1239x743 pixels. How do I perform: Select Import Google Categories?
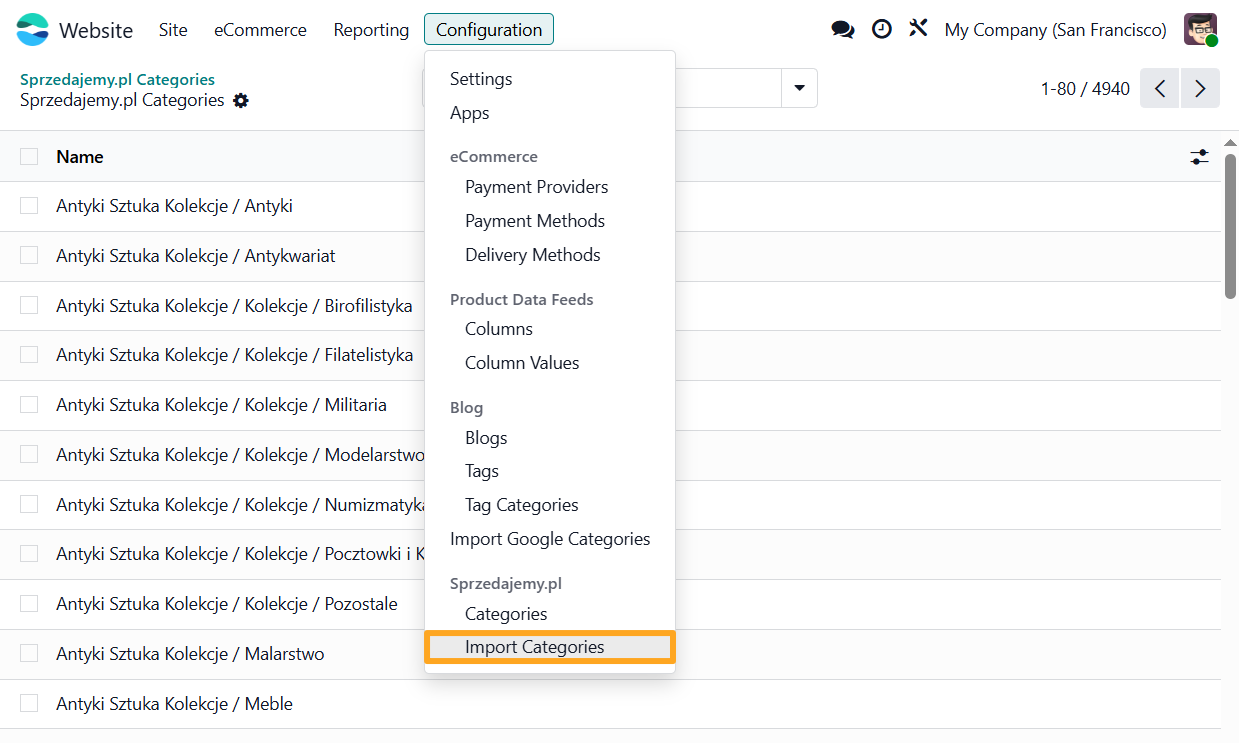[550, 539]
